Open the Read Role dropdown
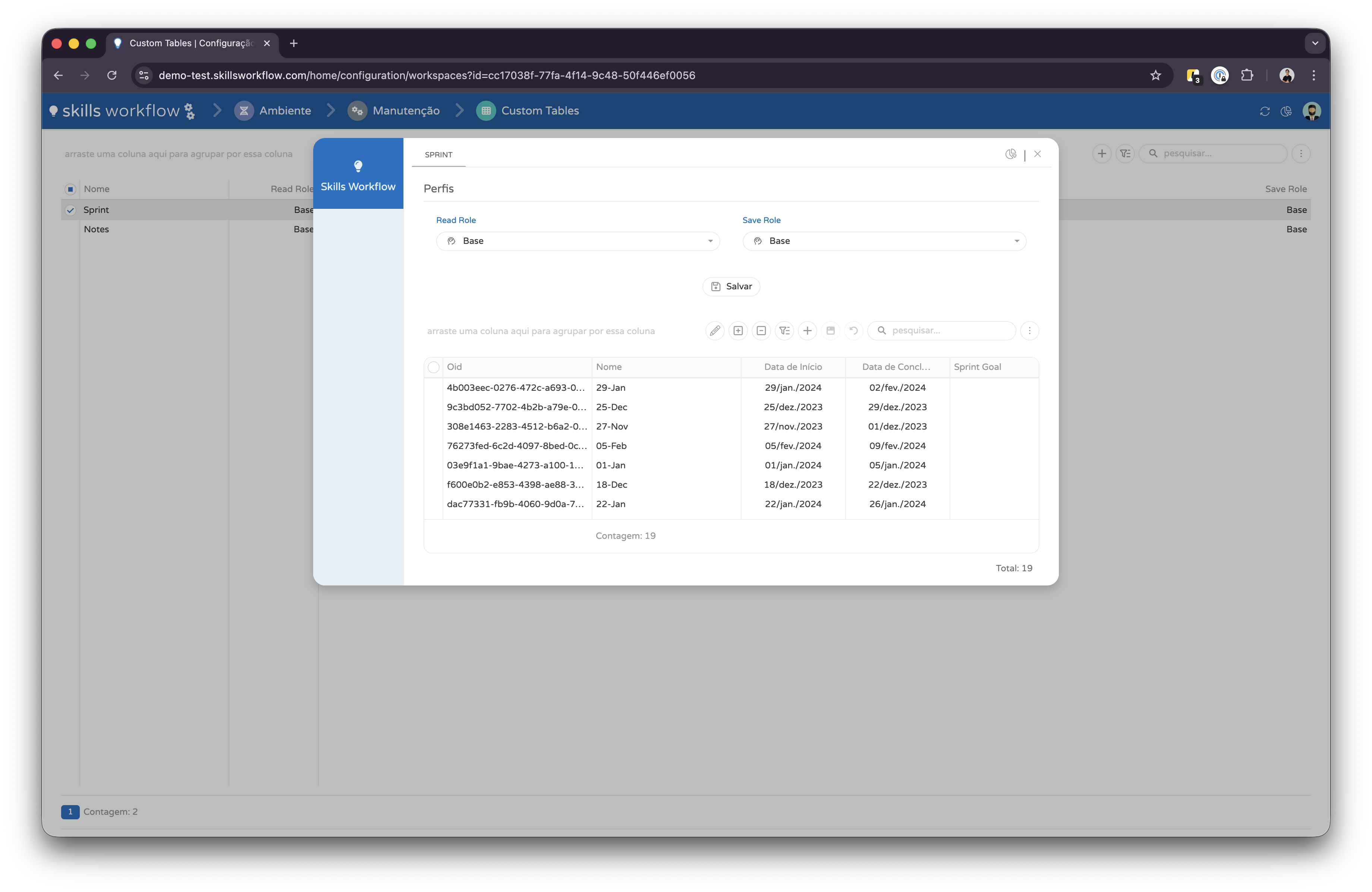This screenshot has height=892, width=1372. [x=578, y=241]
